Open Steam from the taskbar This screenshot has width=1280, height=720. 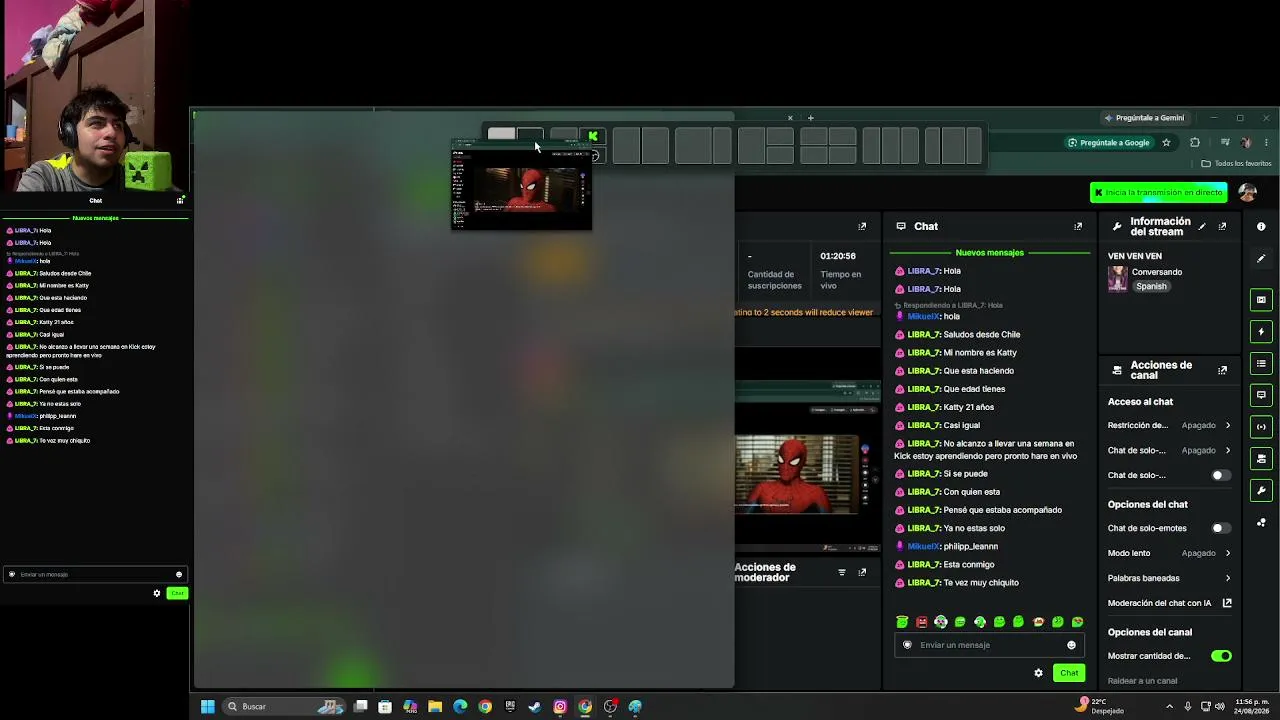coord(535,707)
